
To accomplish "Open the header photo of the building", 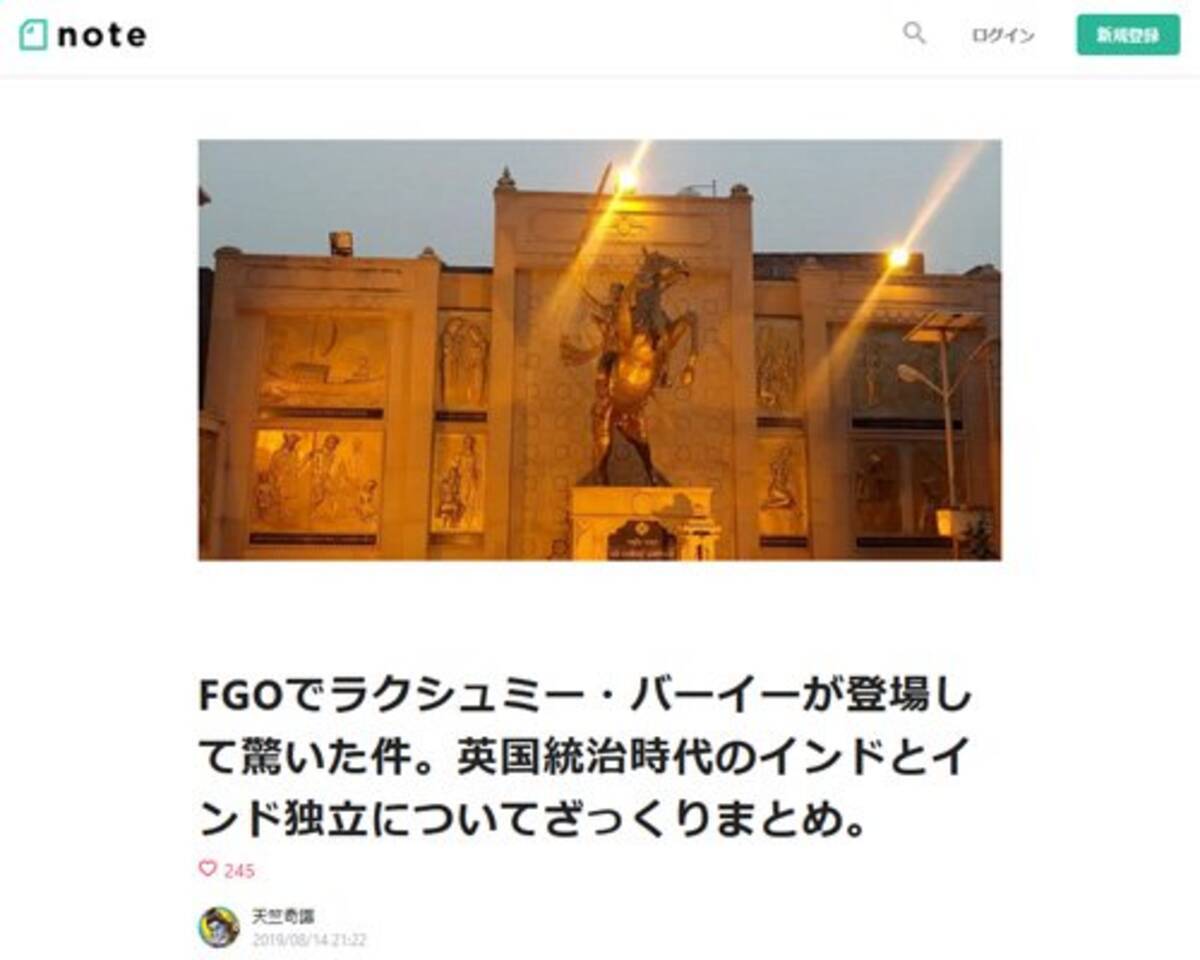I will [600, 350].
